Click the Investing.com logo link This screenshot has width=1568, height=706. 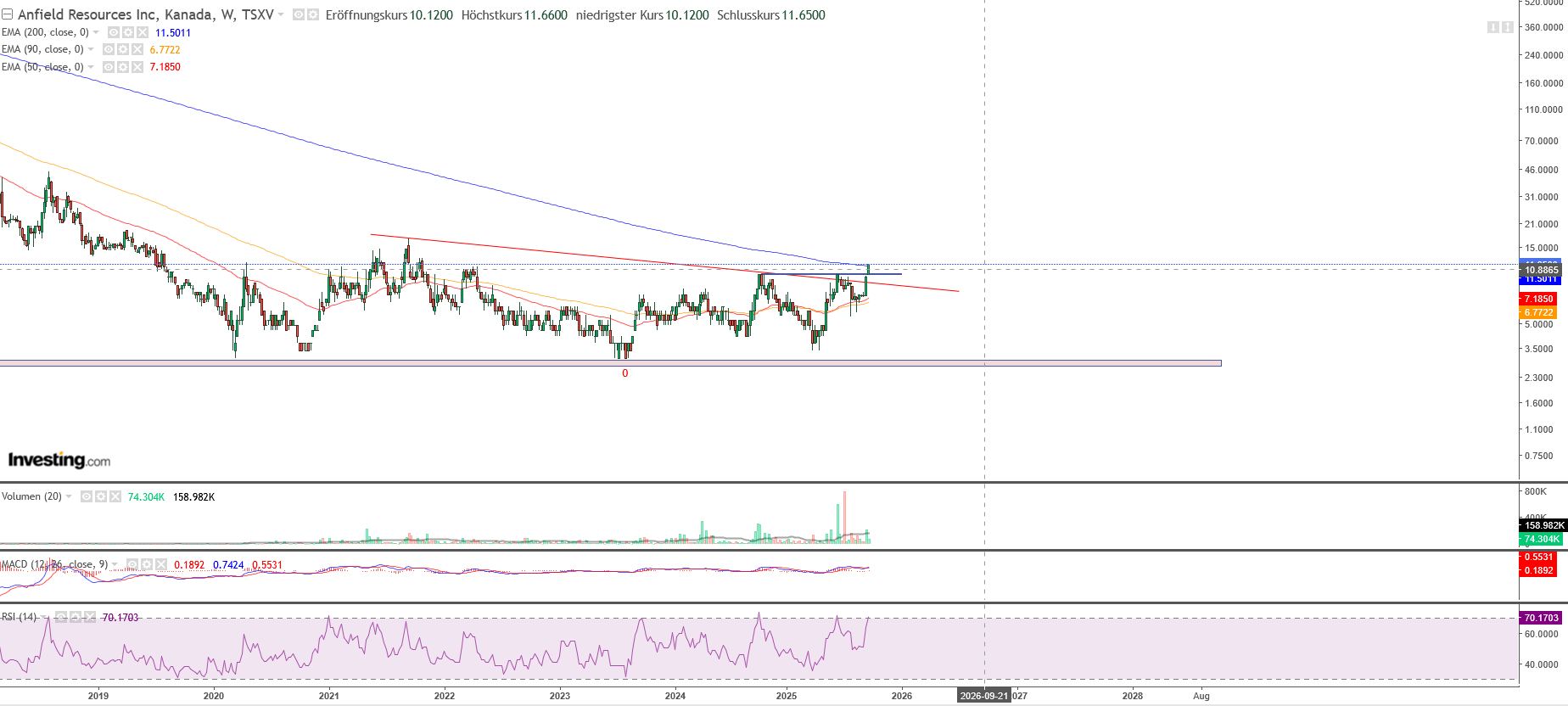click(59, 460)
